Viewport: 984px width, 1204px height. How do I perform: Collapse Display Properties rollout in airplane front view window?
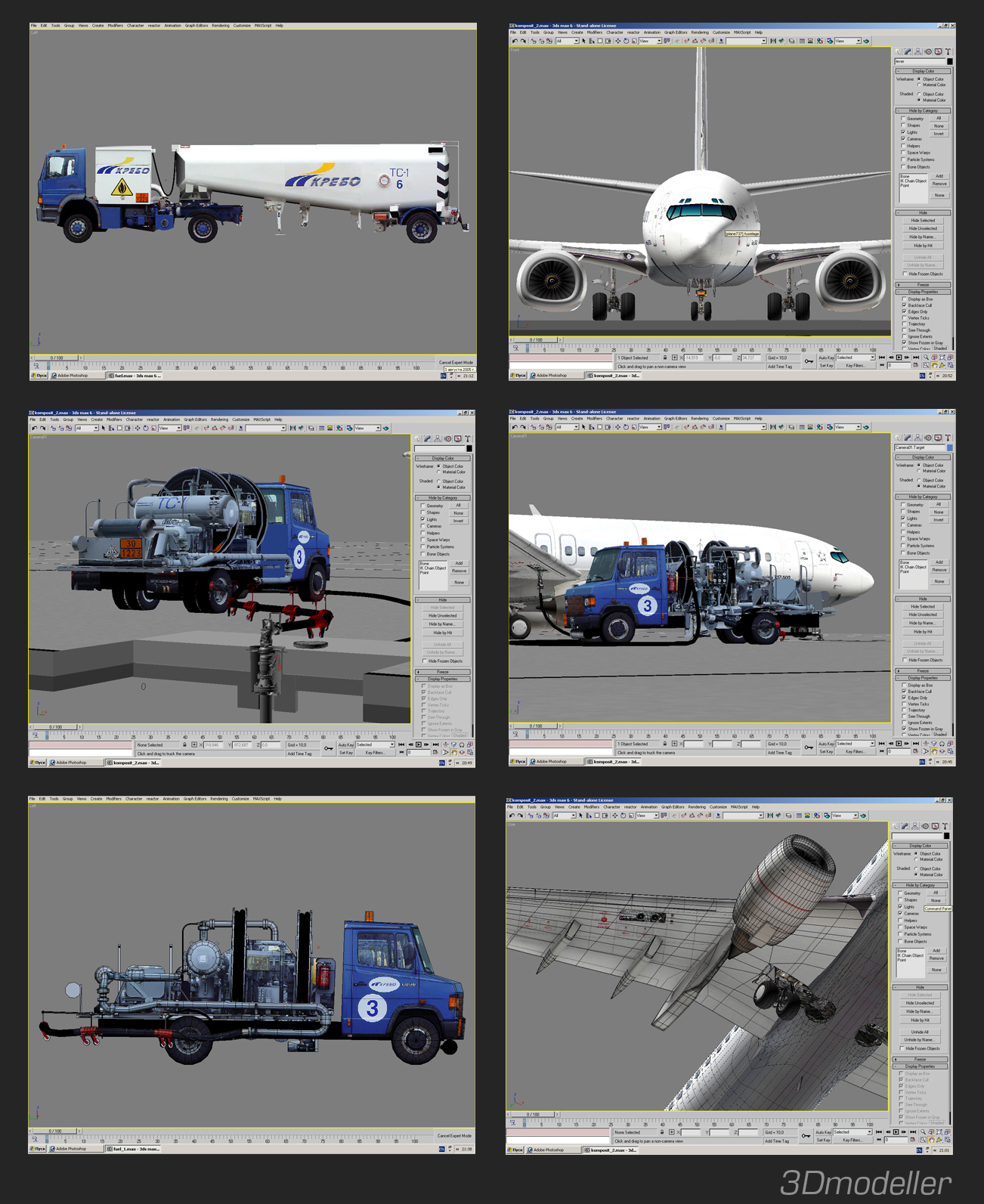tap(923, 292)
